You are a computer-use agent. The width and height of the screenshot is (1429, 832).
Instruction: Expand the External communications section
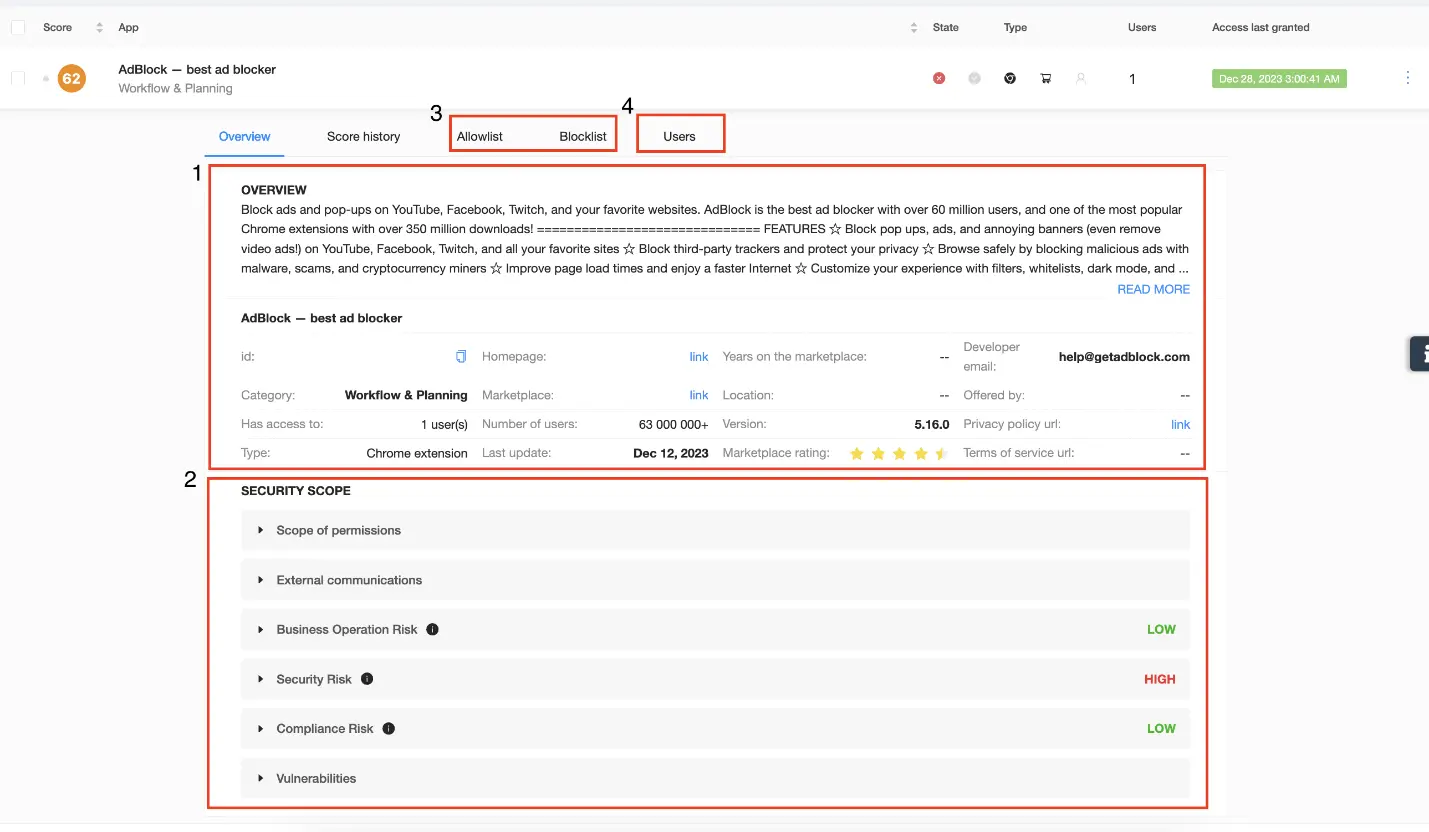coord(348,580)
